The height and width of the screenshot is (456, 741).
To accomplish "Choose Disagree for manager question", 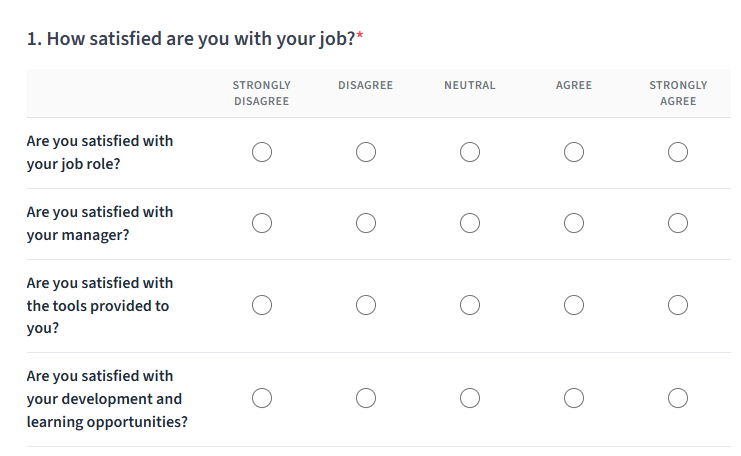I will pos(366,223).
